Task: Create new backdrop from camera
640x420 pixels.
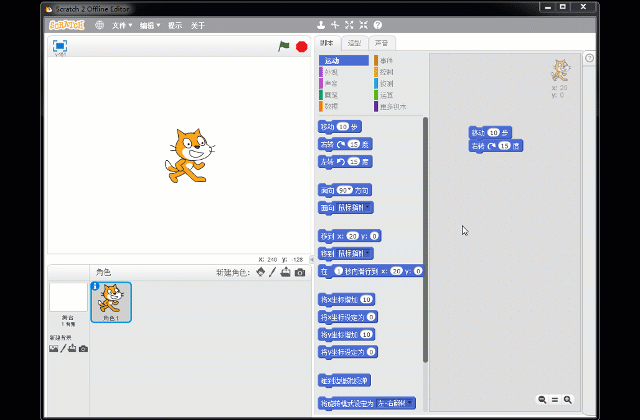Action: (83, 349)
